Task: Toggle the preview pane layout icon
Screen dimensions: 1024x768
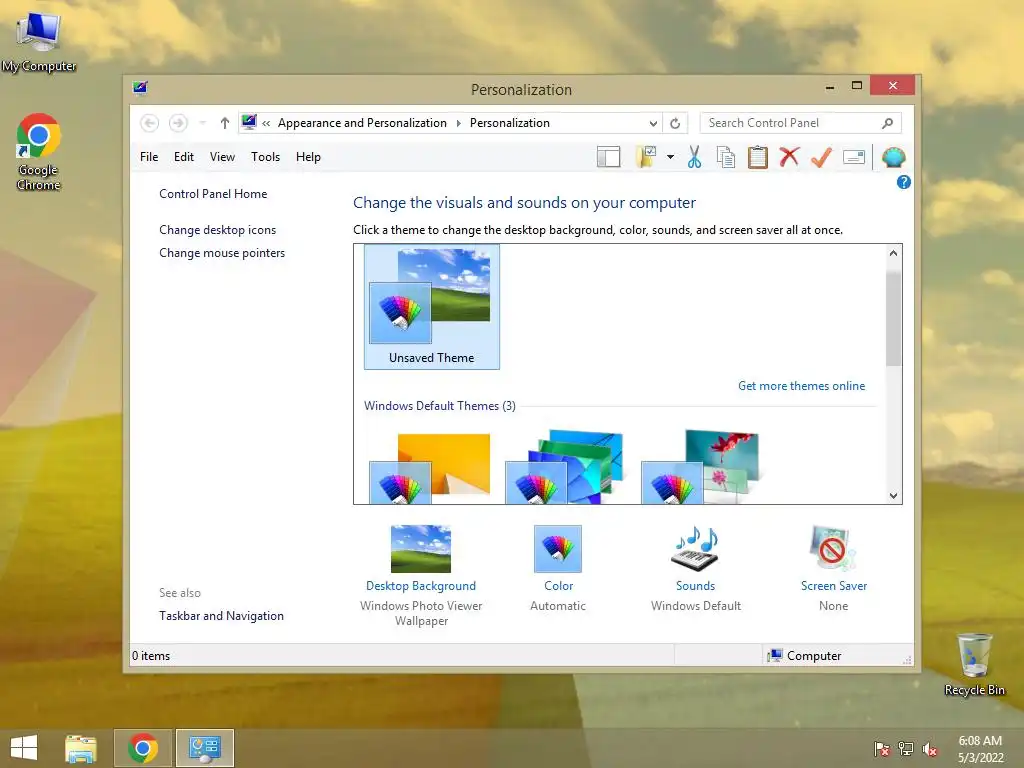Action: (x=609, y=157)
